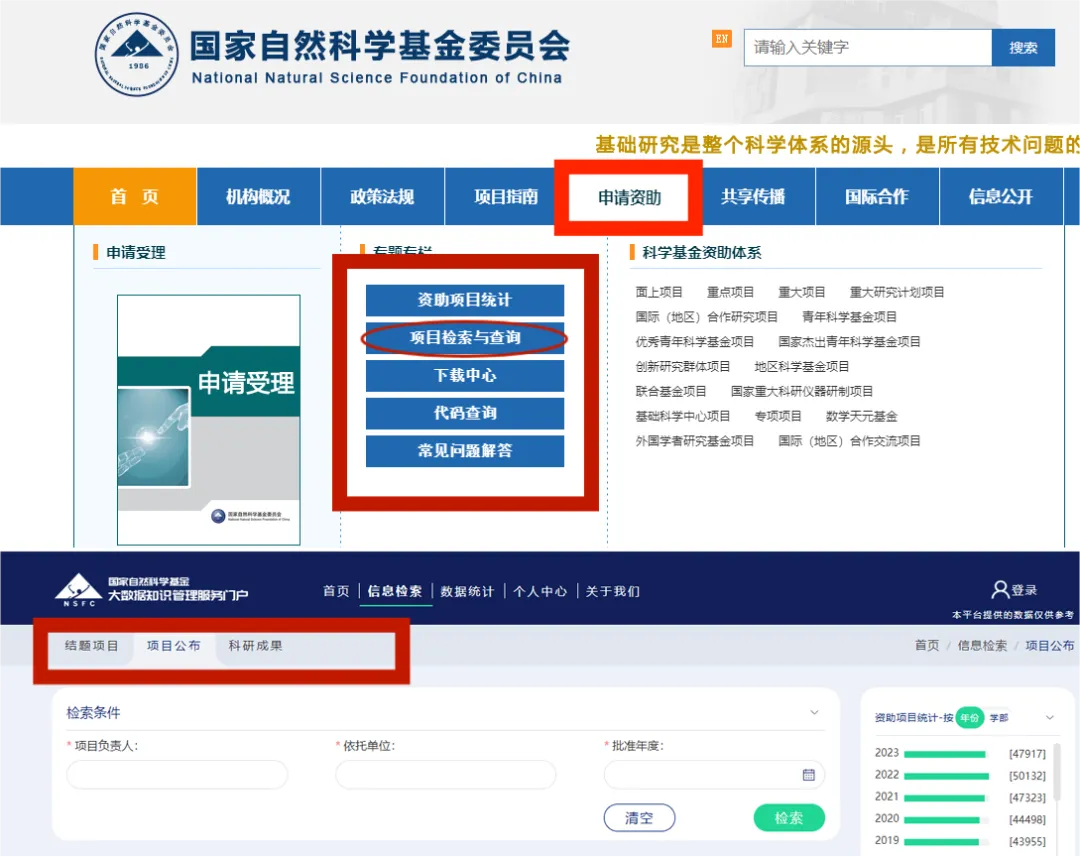
Task: Open the 地区科学基金项目 link
Action: (x=802, y=366)
